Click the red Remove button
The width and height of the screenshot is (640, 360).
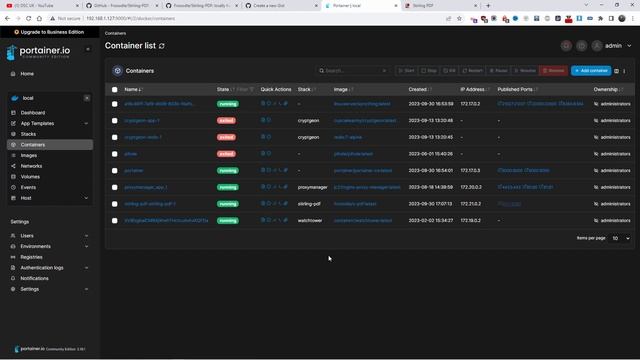click(x=553, y=71)
